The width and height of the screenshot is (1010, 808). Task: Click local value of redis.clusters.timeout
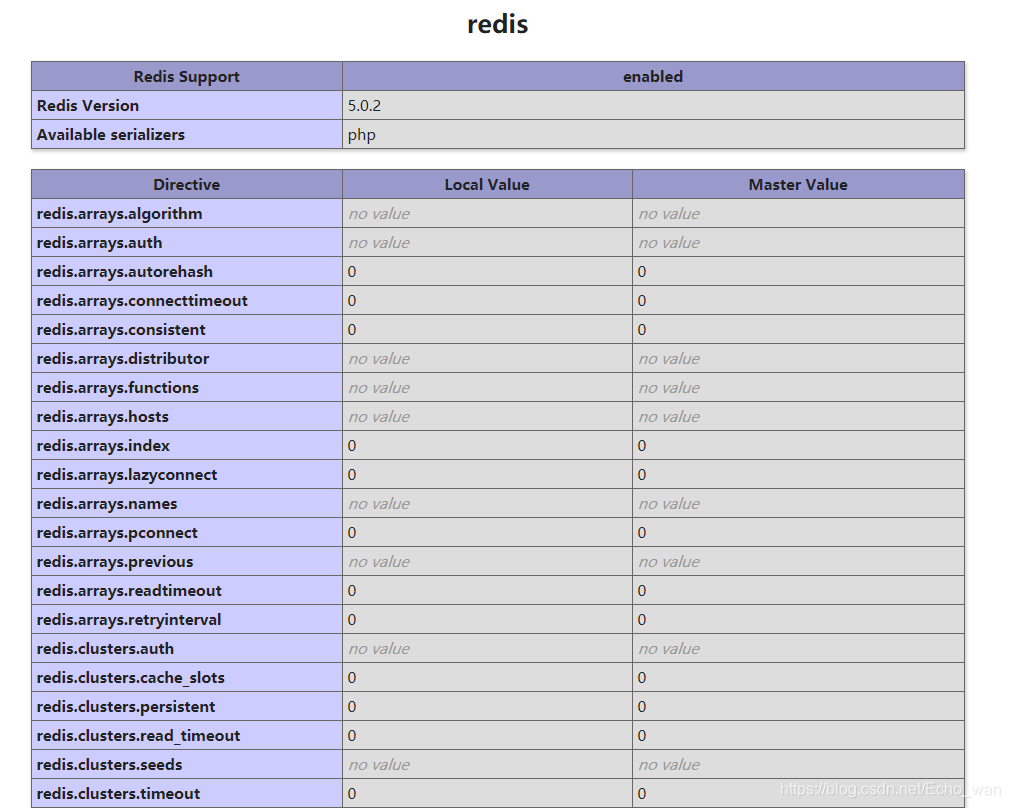pyautogui.click(x=352, y=794)
